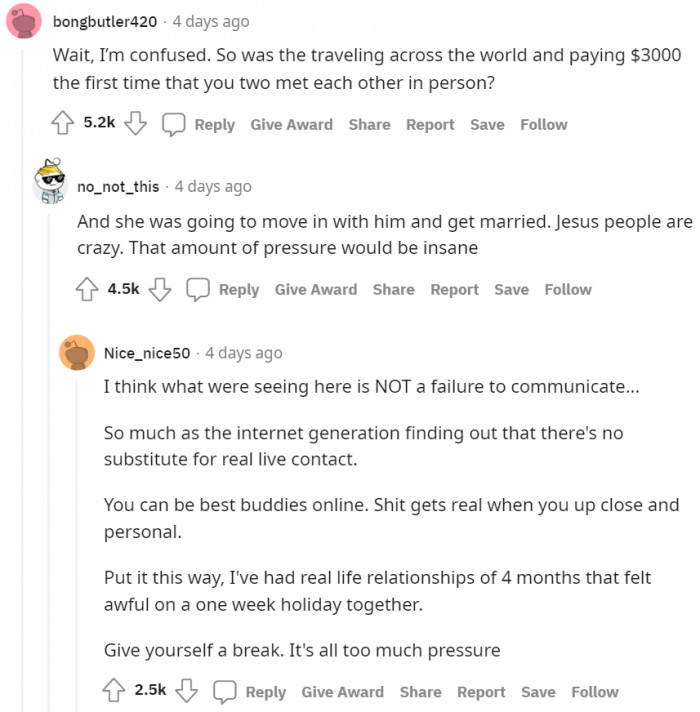Follow bongbutler420's comment thread
The image size is (700, 712).
click(x=543, y=124)
